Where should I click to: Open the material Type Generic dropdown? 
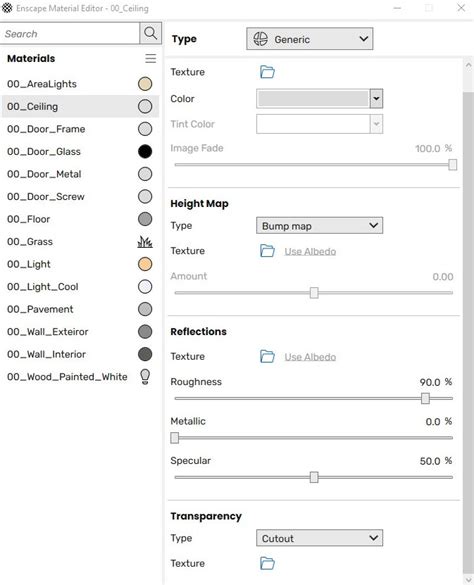pos(309,39)
